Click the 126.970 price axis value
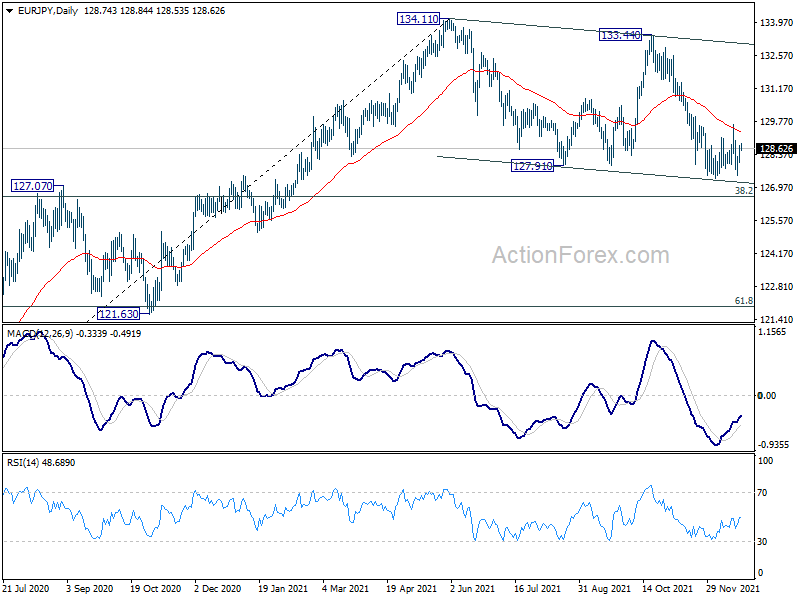This screenshot has width=800, height=600. tap(777, 188)
